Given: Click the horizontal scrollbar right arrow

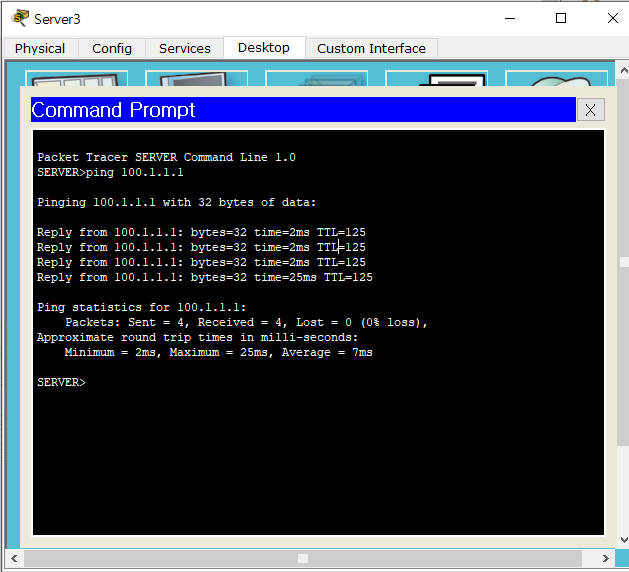Looking at the screenshot, I should (x=605, y=558).
